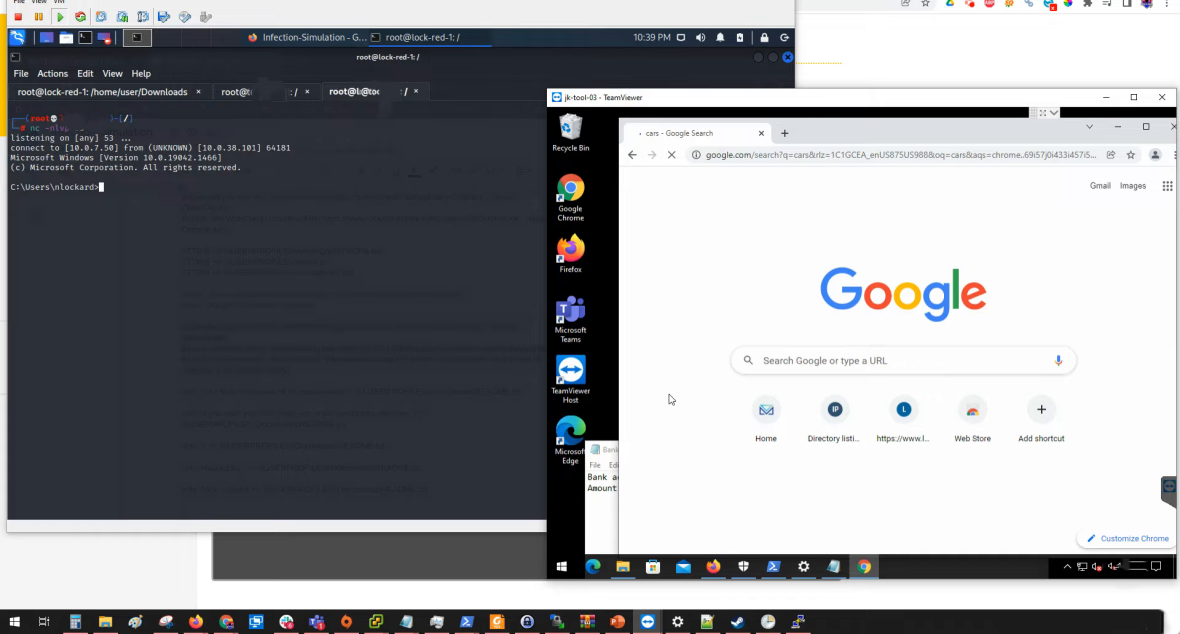Click the Firefox desktop shortcut

pos(570,254)
